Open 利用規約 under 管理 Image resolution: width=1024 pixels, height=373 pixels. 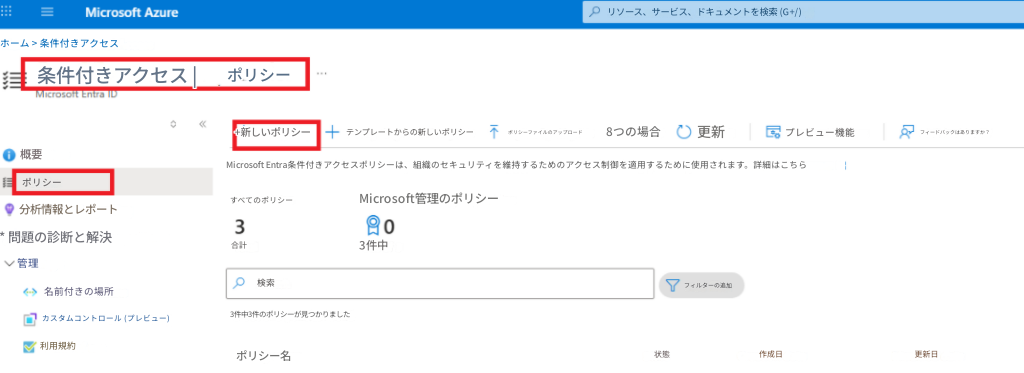(x=57, y=346)
